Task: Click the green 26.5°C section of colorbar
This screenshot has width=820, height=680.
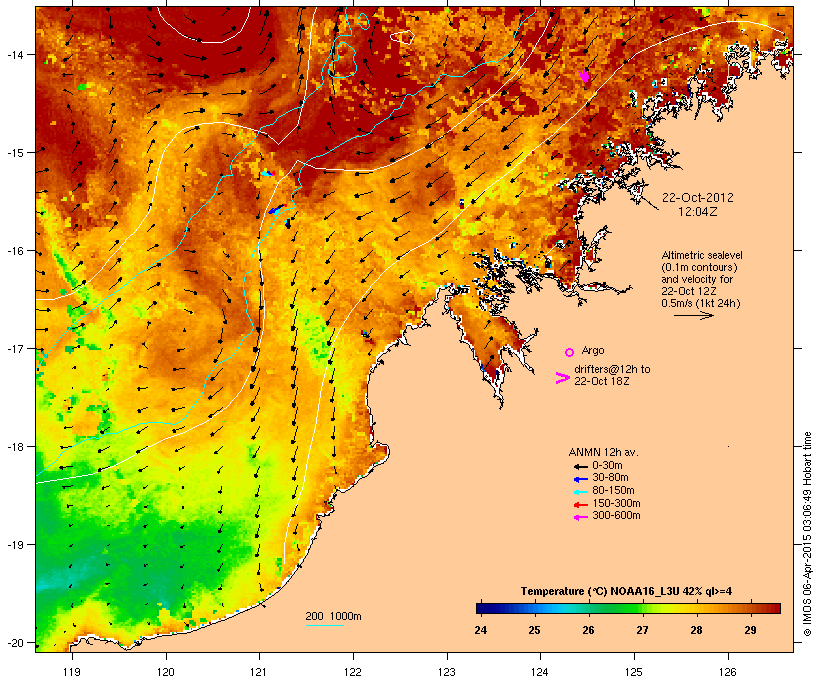Action: [x=615, y=608]
